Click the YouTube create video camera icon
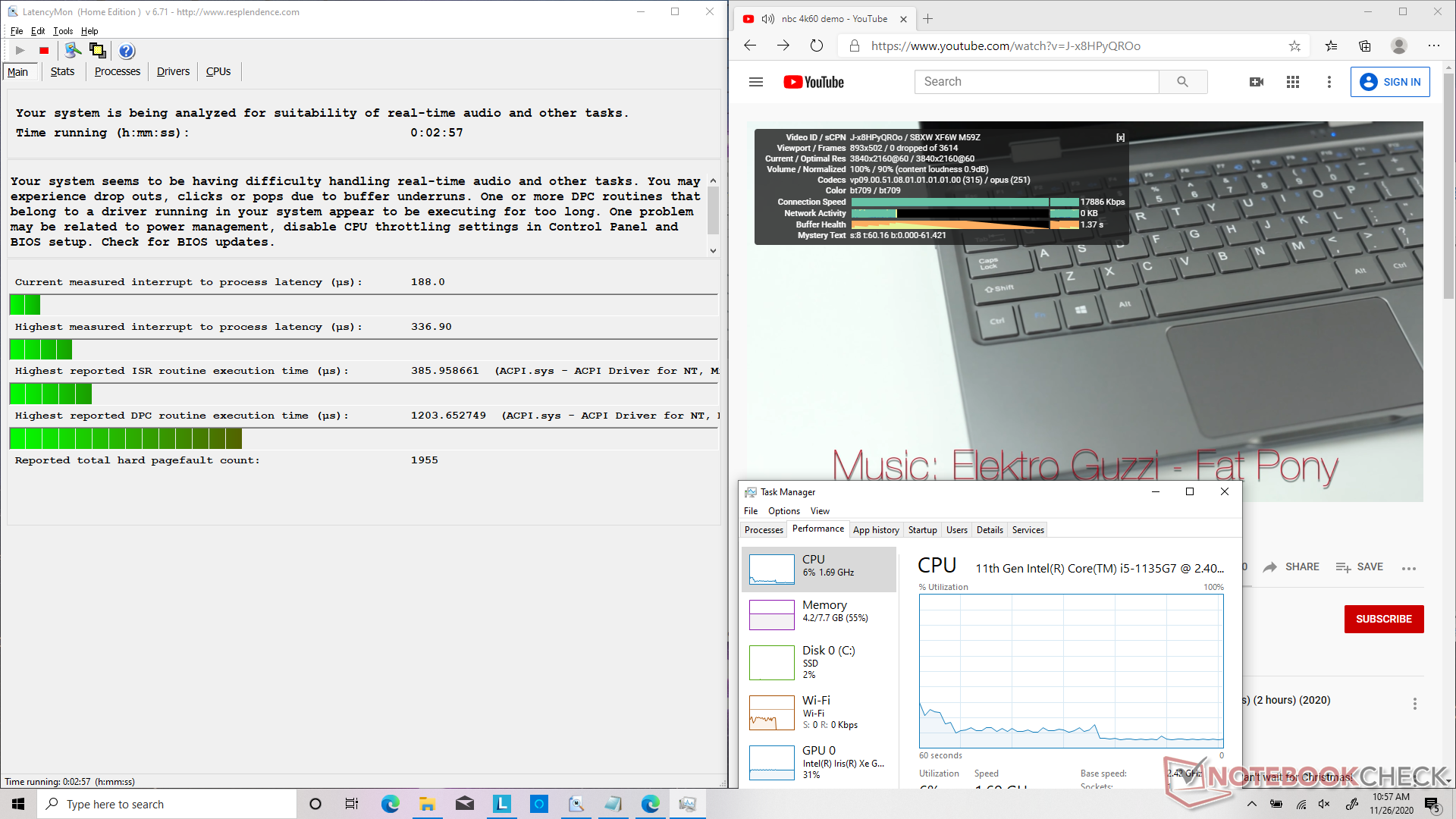This screenshot has height=819, width=1456. (1257, 82)
